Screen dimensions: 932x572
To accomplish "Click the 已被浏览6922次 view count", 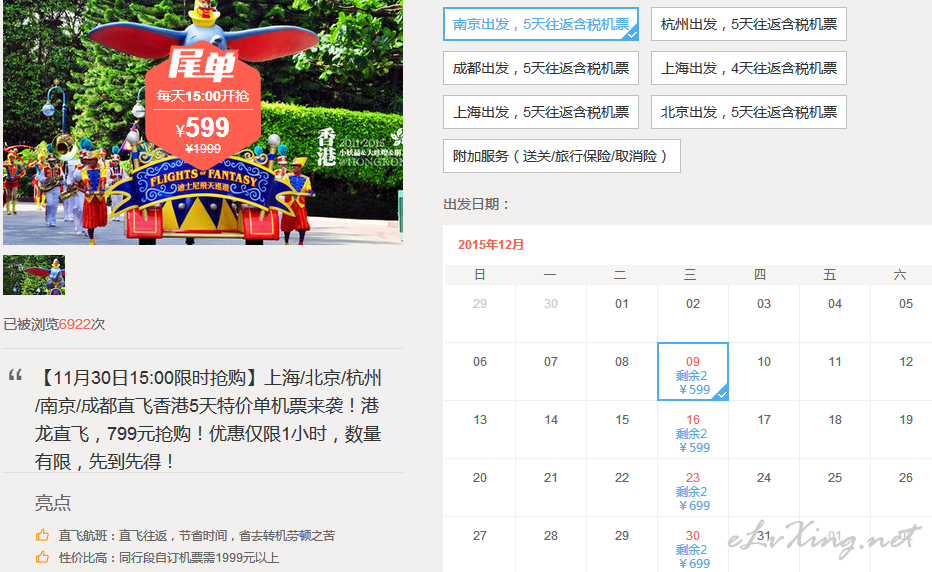I will coord(54,324).
